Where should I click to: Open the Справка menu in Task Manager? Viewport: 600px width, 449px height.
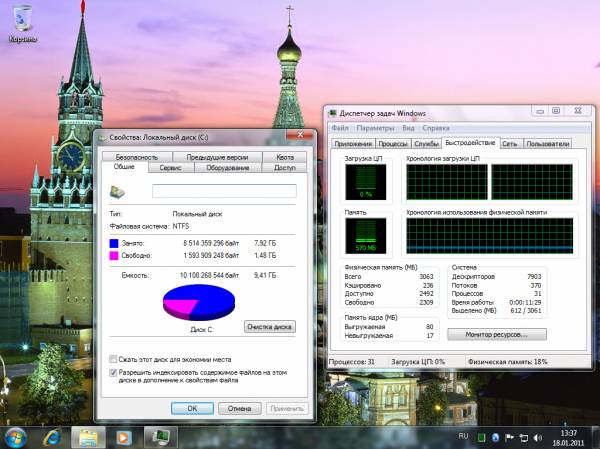[436, 128]
